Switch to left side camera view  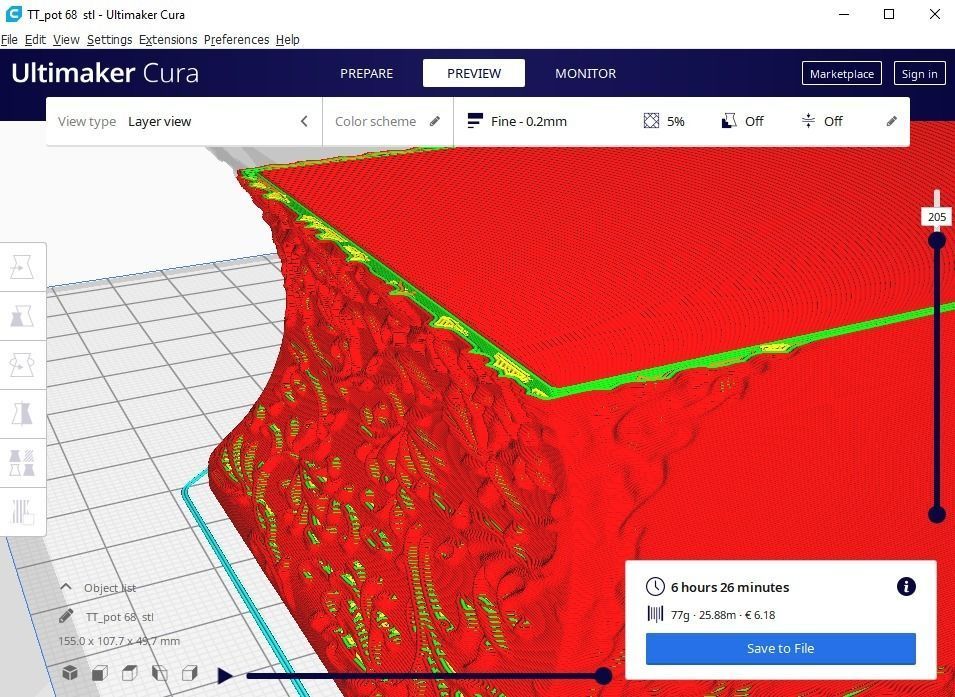tap(160, 673)
